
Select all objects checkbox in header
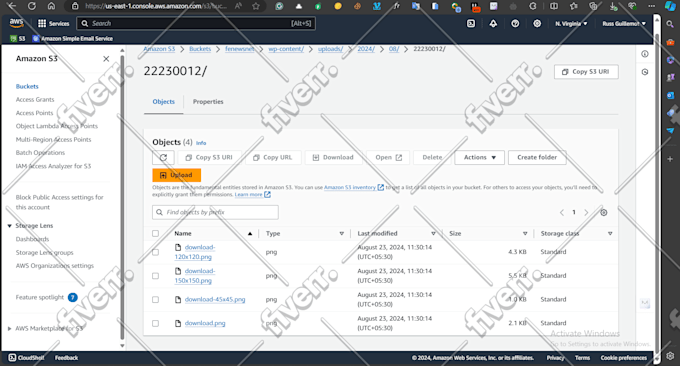(x=155, y=234)
